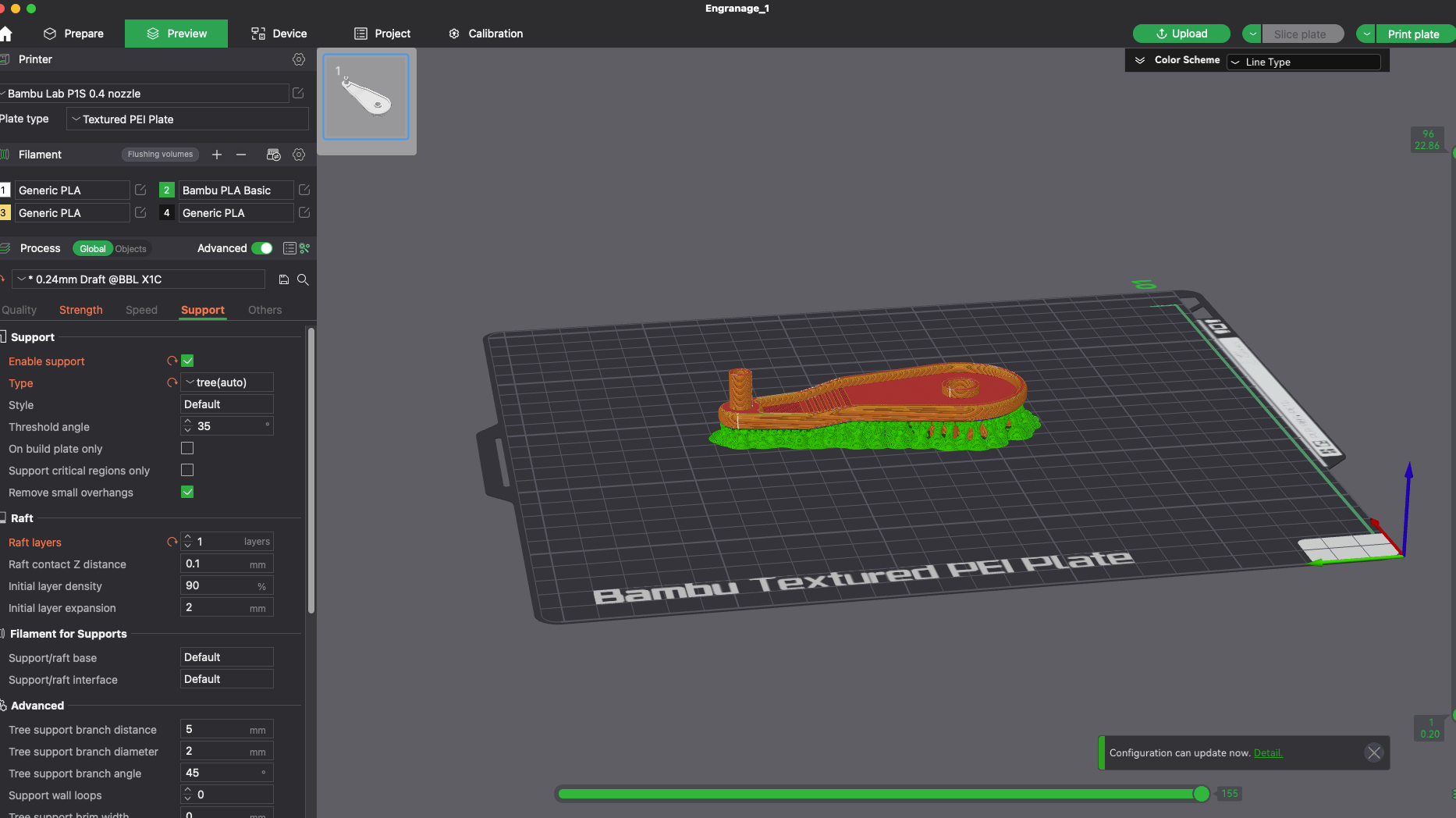The height and width of the screenshot is (818, 1456).
Task: Reset Raft layers to default
Action: click(172, 542)
